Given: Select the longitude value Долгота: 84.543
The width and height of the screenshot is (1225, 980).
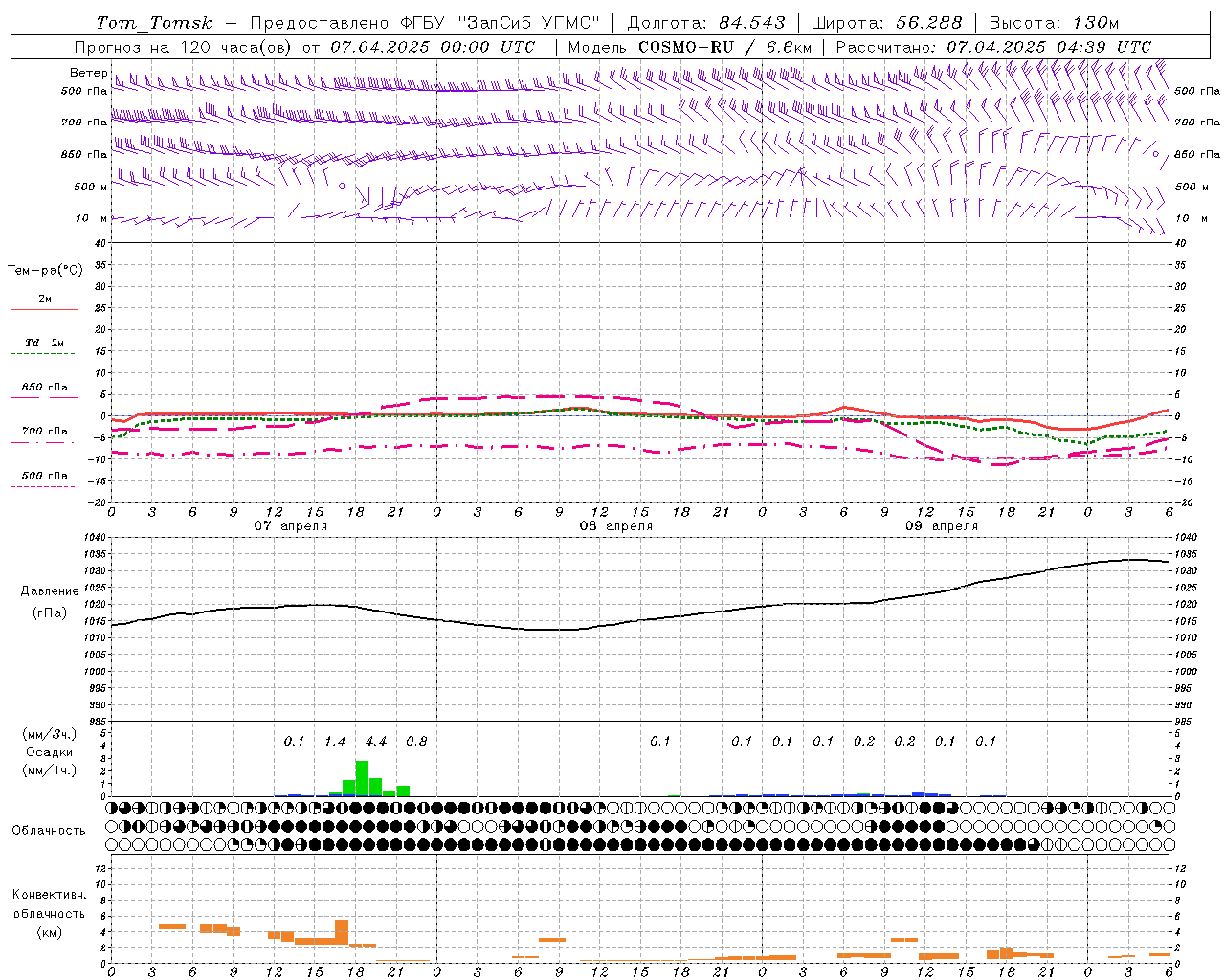Looking at the screenshot, I should (705, 23).
